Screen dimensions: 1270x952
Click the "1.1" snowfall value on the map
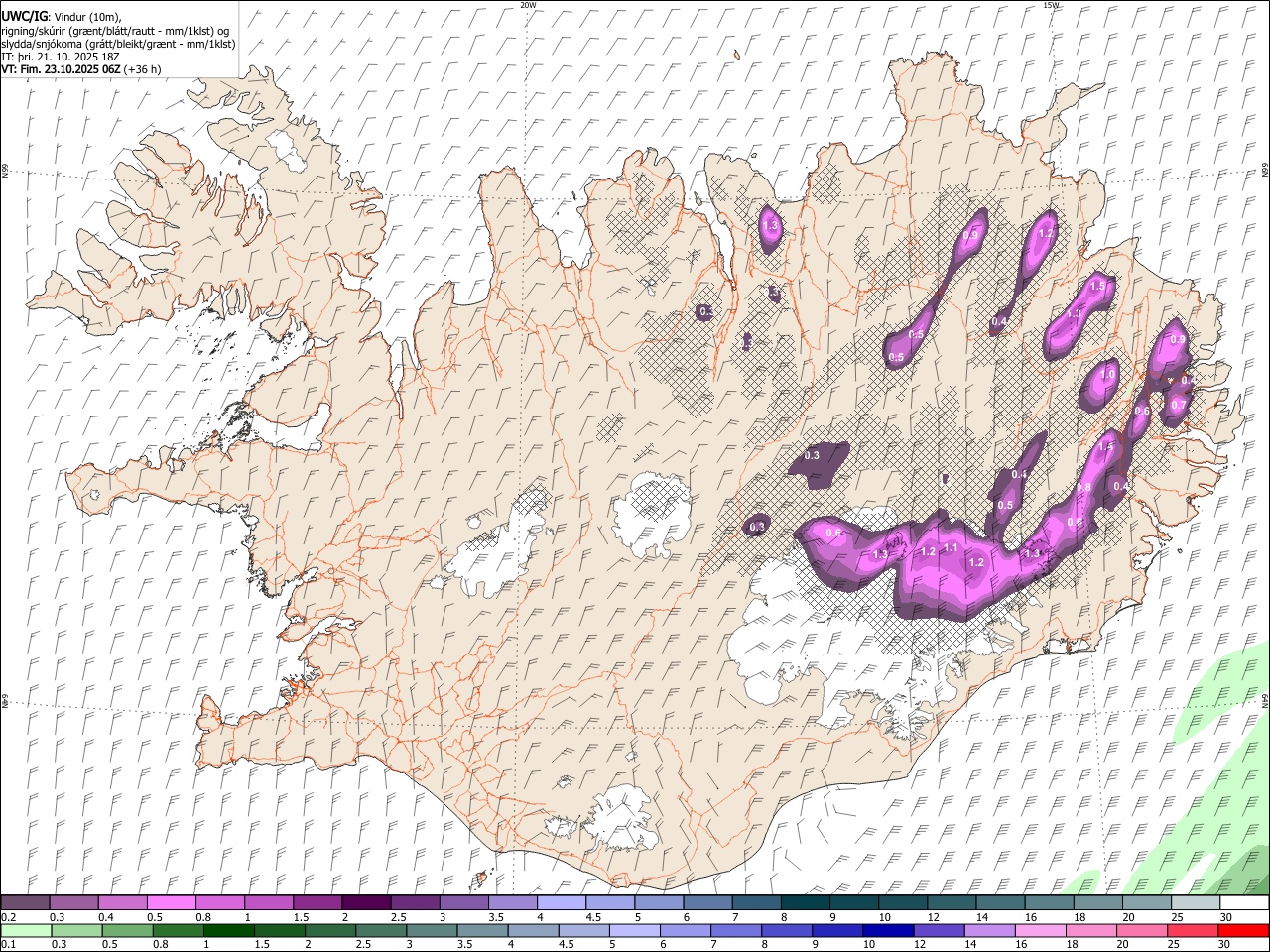951,548
